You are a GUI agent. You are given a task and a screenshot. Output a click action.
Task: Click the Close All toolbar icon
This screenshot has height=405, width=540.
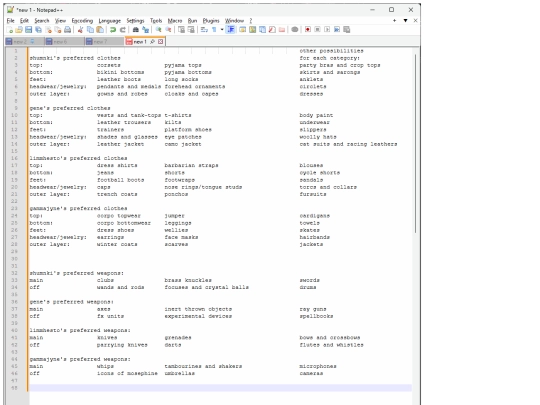[x=58, y=30]
